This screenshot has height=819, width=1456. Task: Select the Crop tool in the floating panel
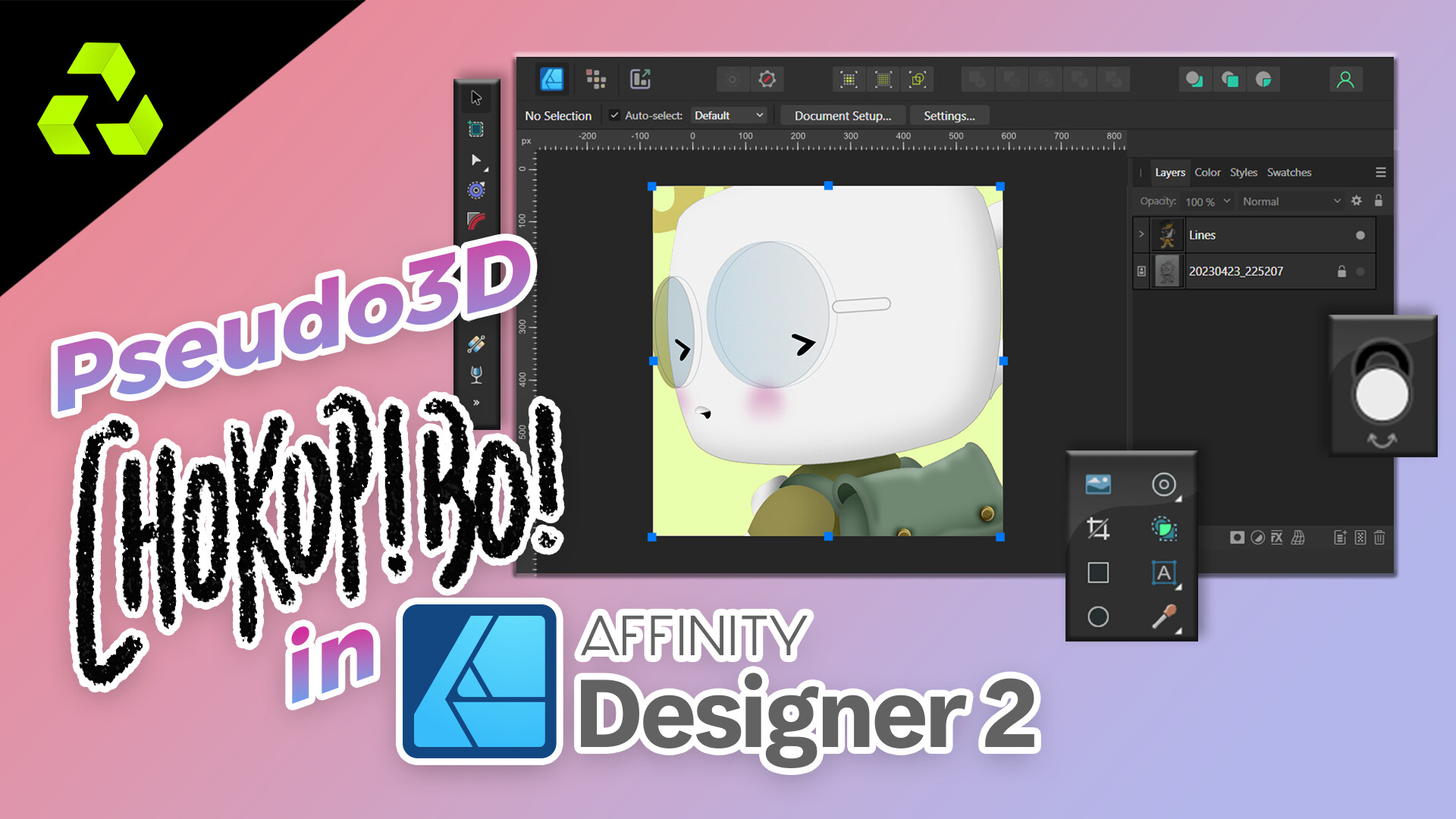click(1098, 529)
